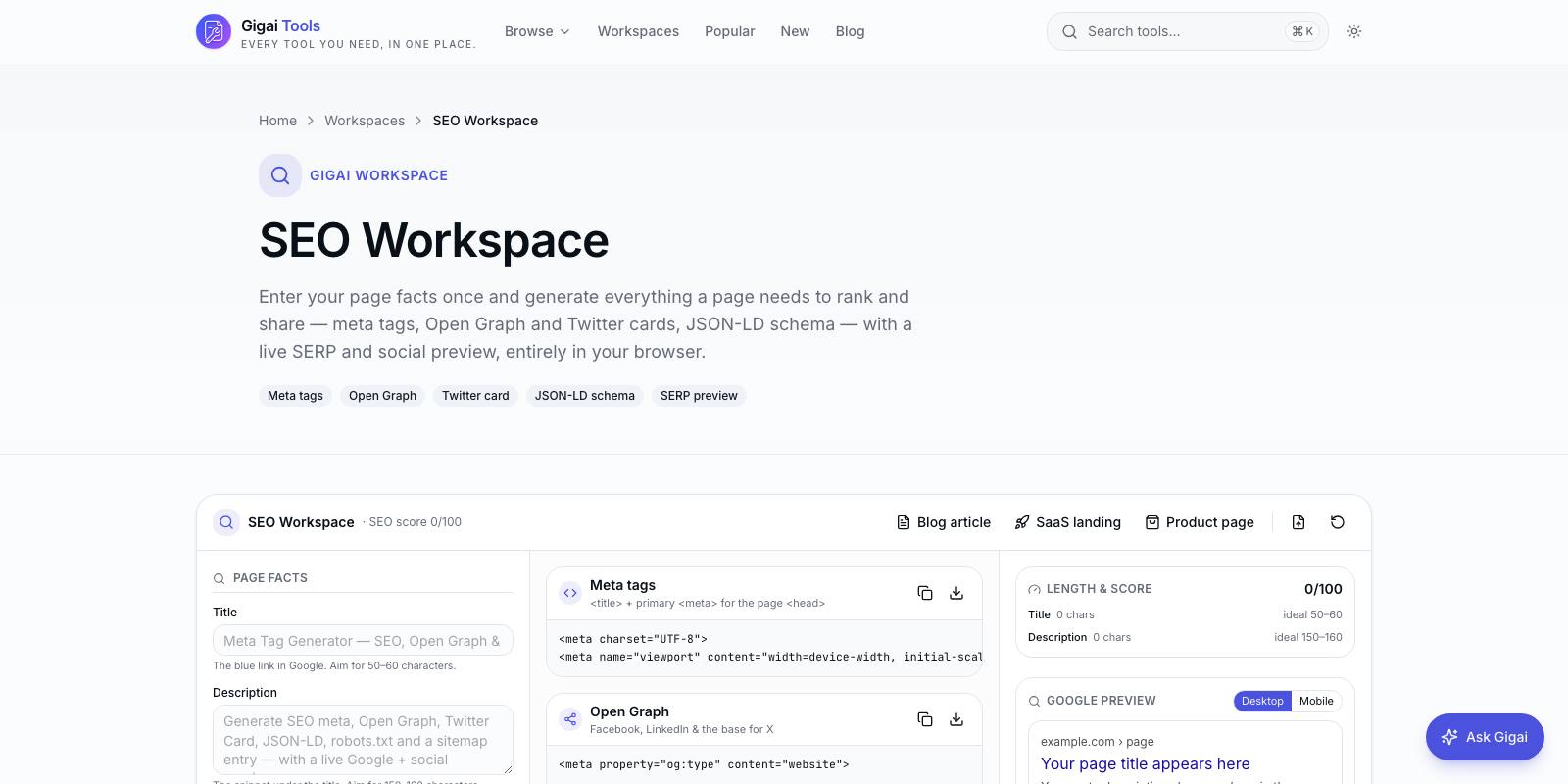Click the Length & Score gauge icon
This screenshot has width=1568, height=784.
(x=1034, y=589)
